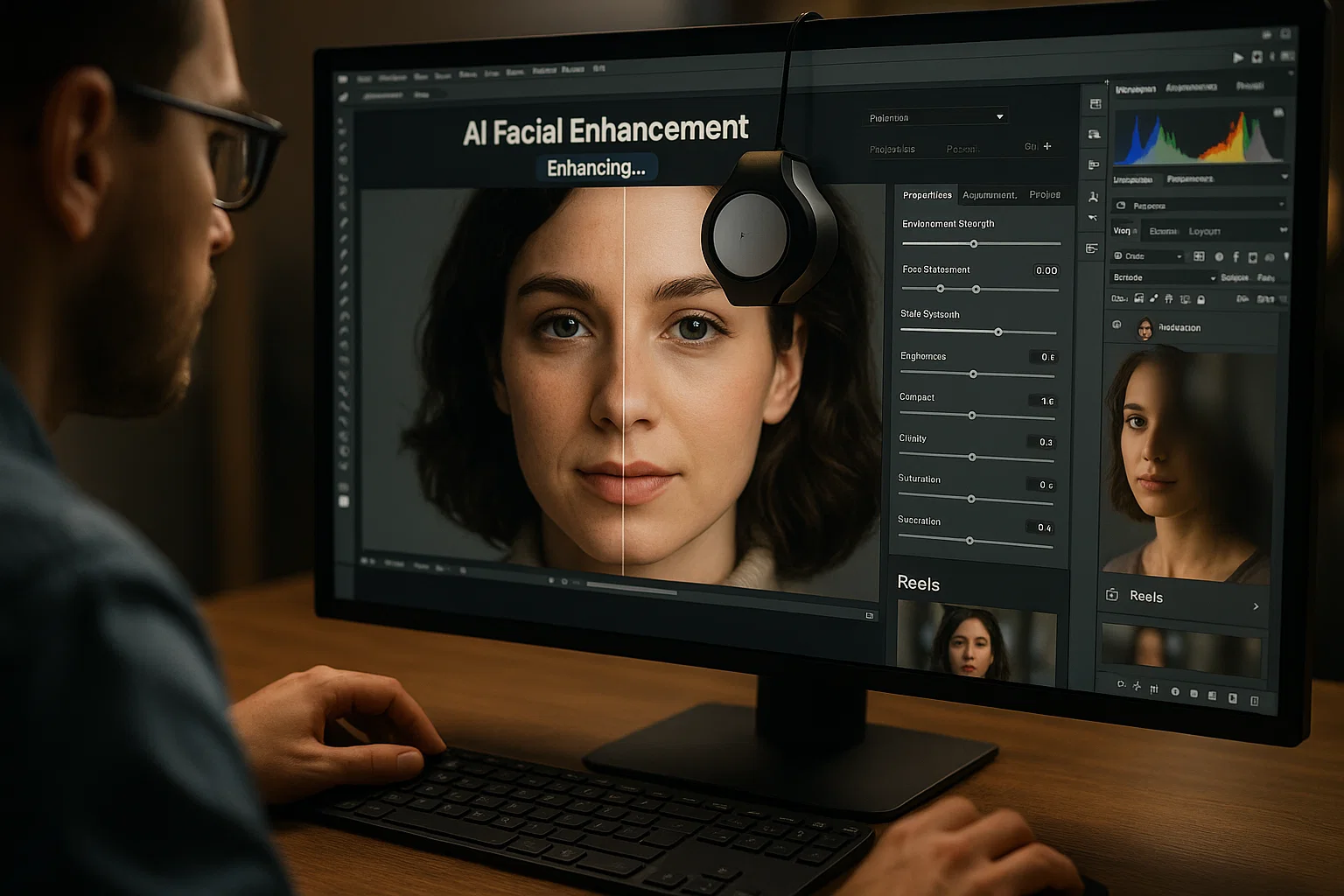Toggle visibility eye of Production layer

pyautogui.click(x=1116, y=325)
